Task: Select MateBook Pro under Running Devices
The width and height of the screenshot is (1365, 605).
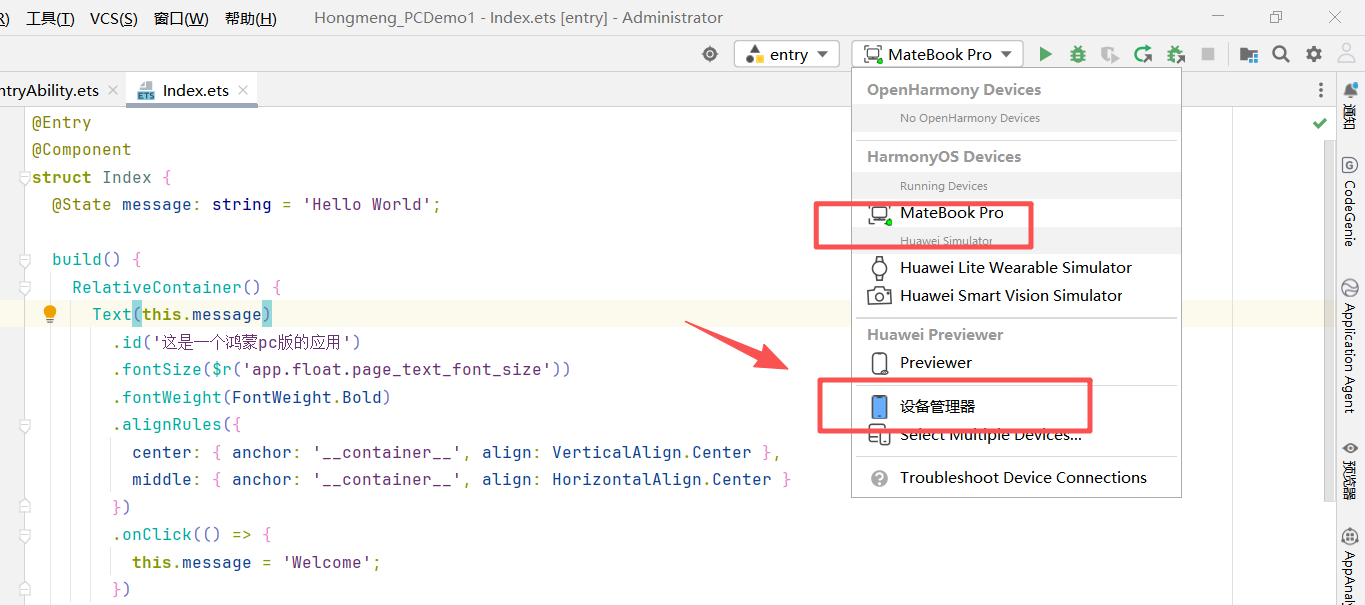Action: click(1016, 213)
